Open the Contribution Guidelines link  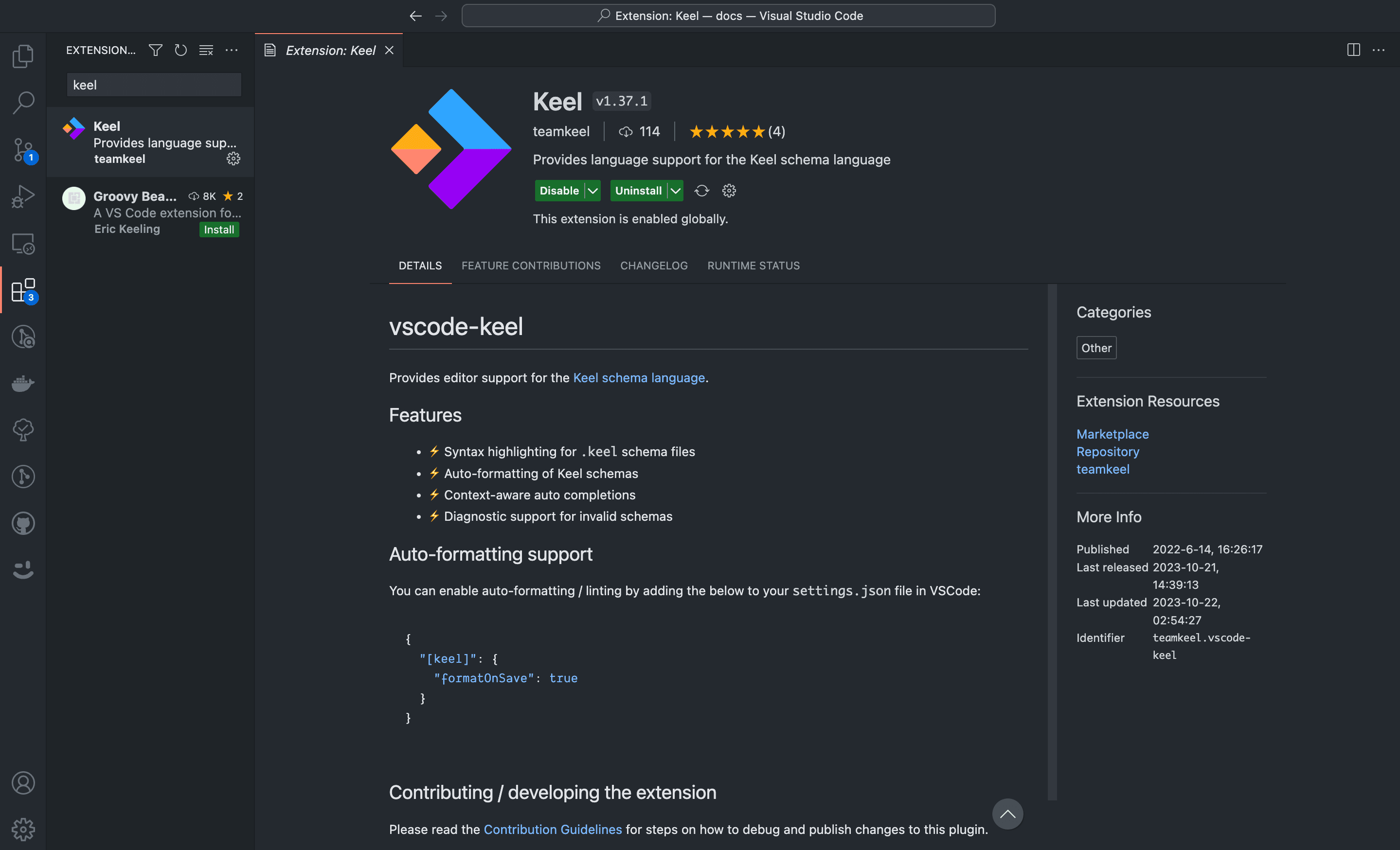[552, 829]
